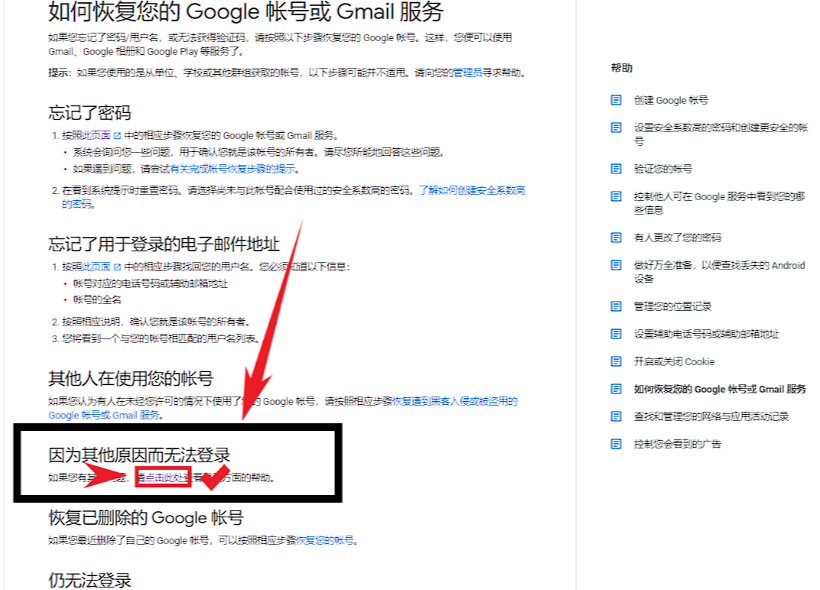Open the 有人更改了您的密码 article
This screenshot has width=820, height=590.
677,237
